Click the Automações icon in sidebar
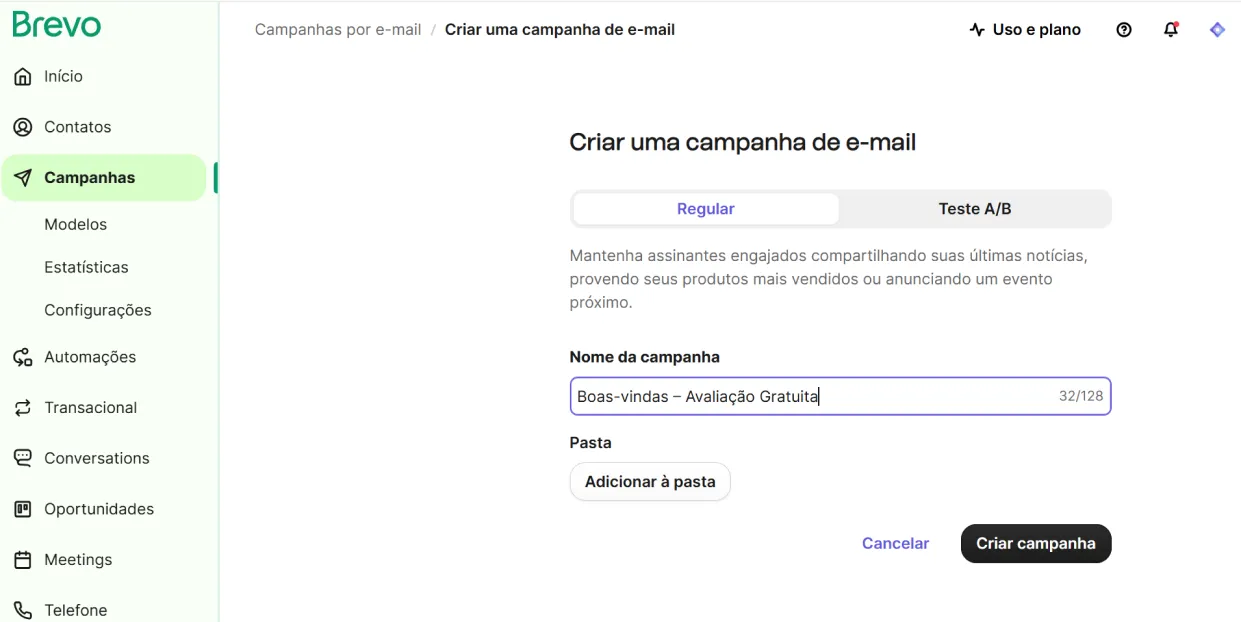This screenshot has height=622, width=1241. (23, 357)
